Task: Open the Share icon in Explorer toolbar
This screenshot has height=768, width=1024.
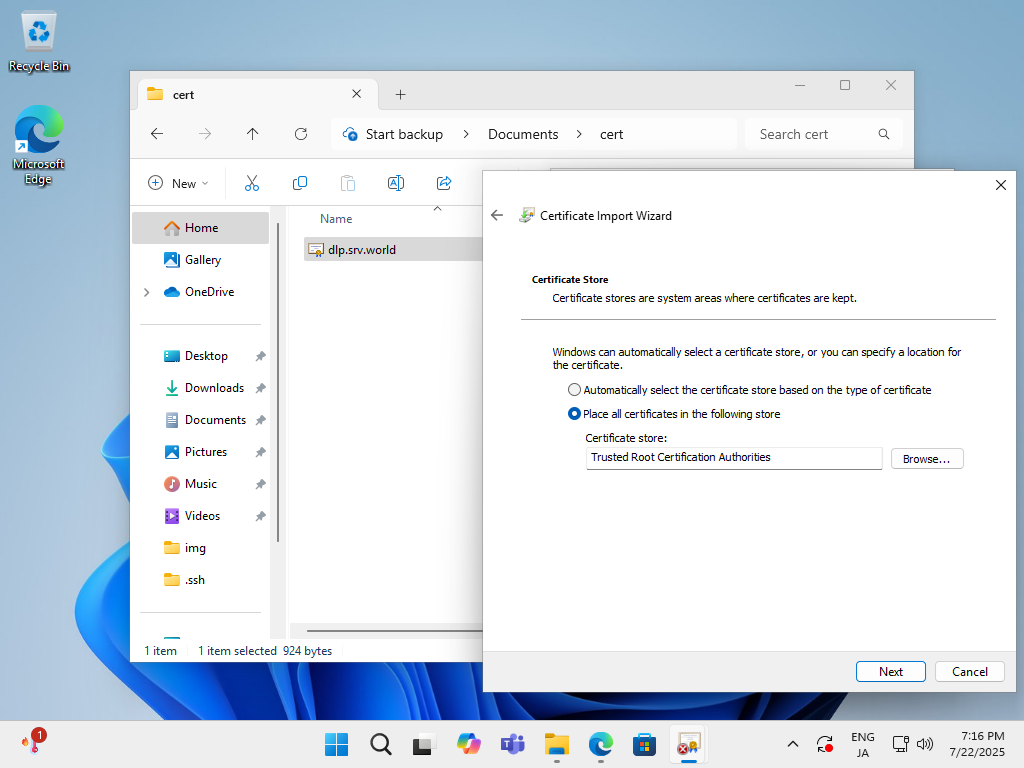Action: [443, 183]
